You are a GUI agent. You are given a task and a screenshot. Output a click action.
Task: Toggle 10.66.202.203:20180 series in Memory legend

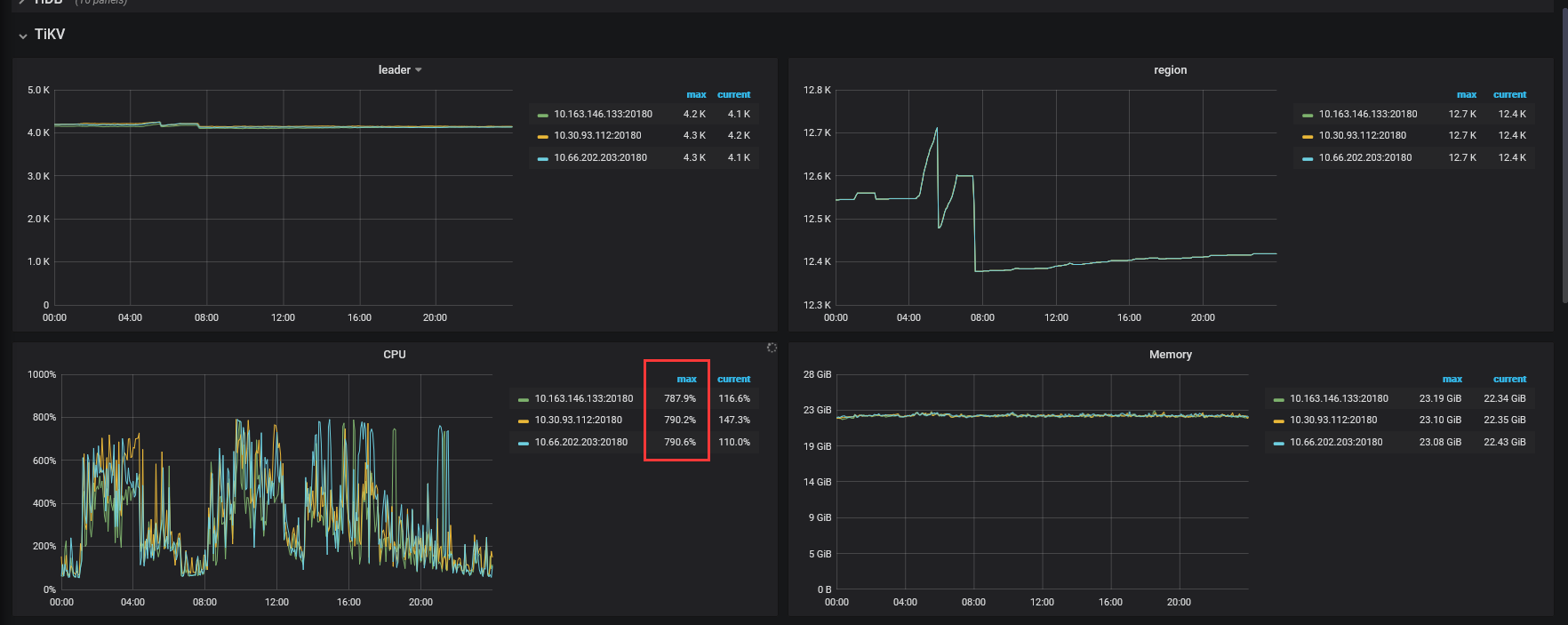click(x=1336, y=443)
